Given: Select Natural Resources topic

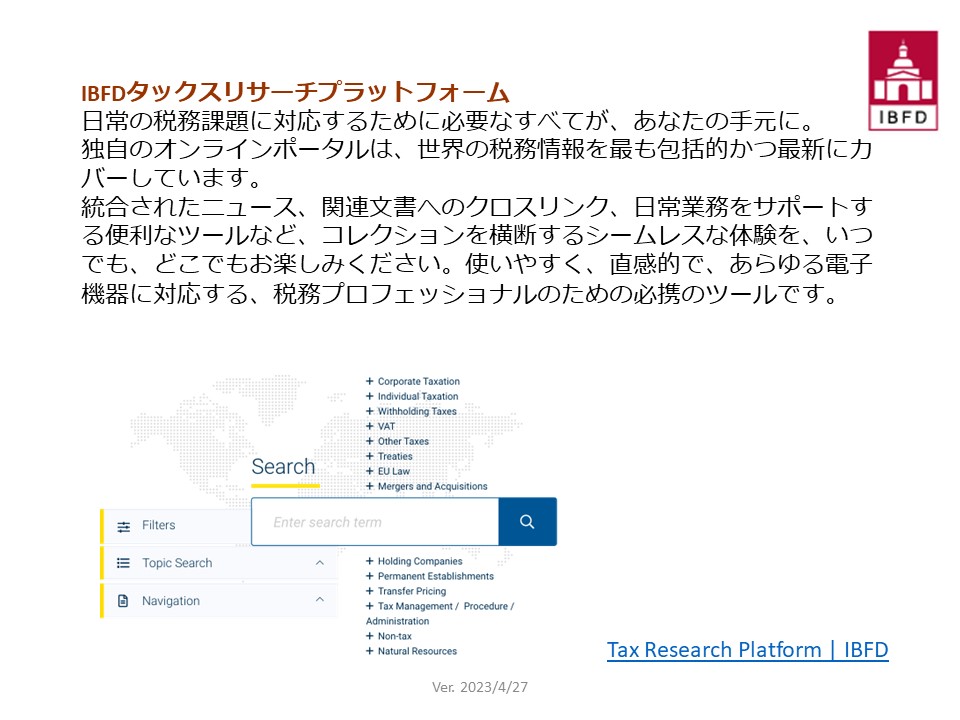Looking at the screenshot, I should [x=417, y=651].
